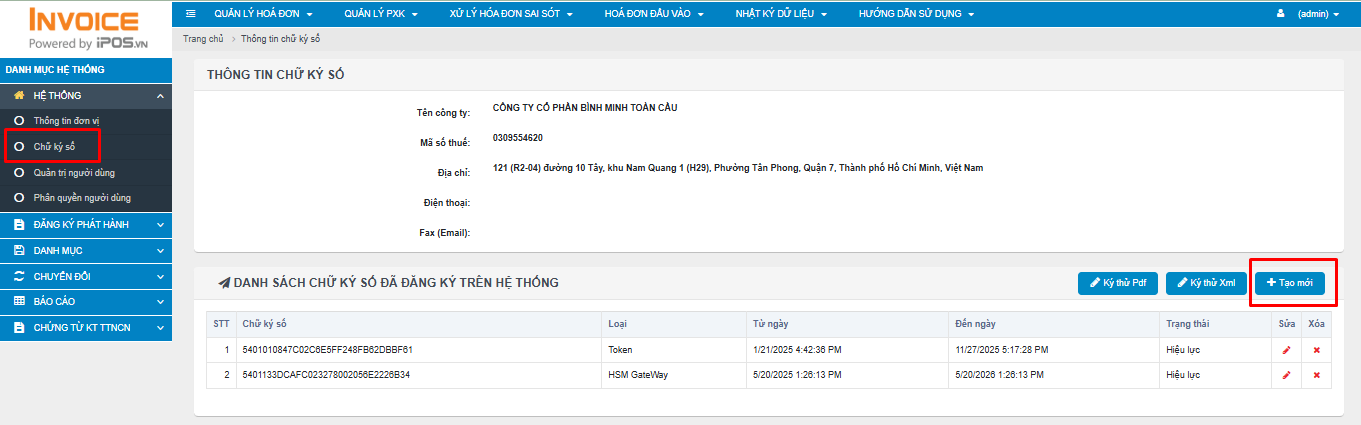Open the Quản lý hoá đơn dropdown menu
This screenshot has height=425, width=1361.
(263, 14)
